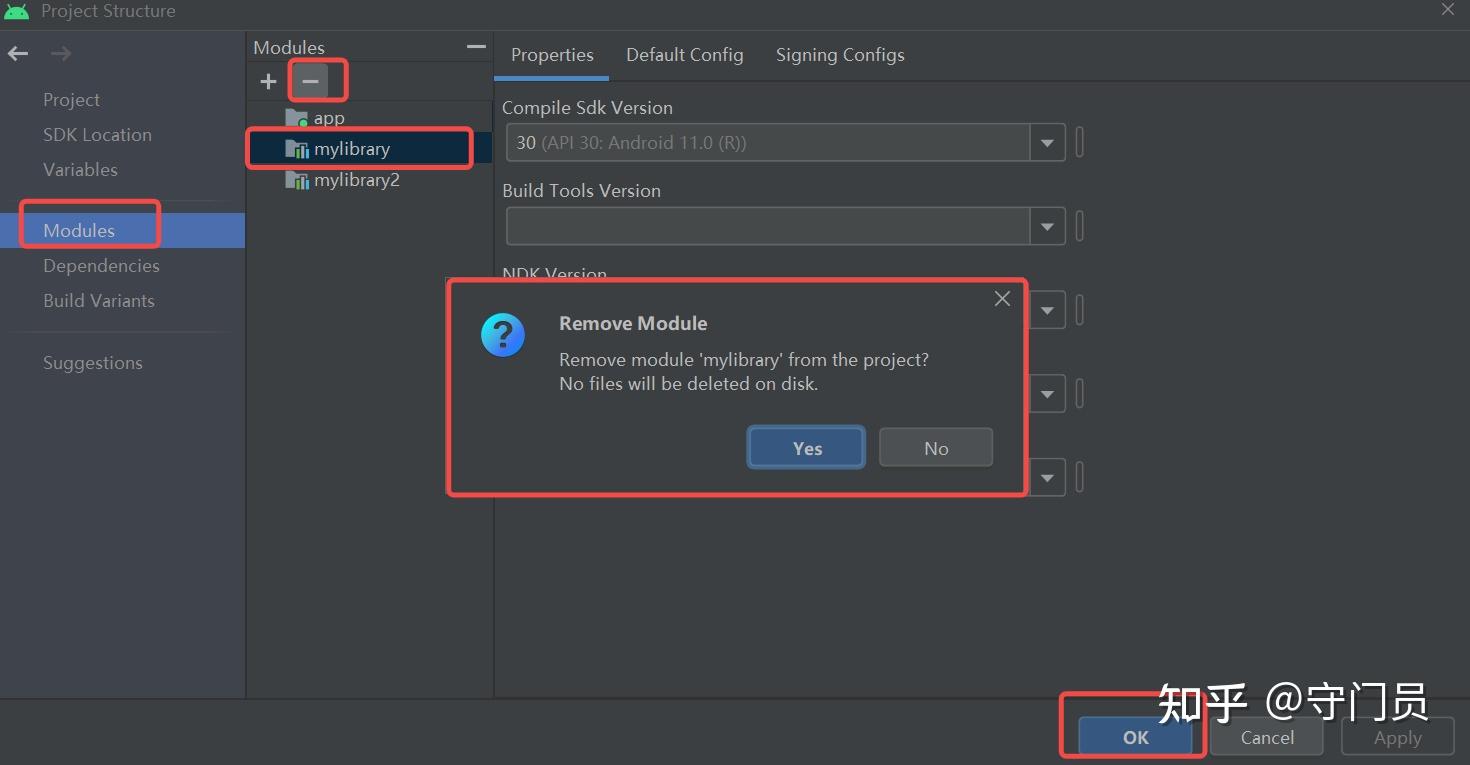1470x765 pixels.
Task: Click the add module plus icon
Action: [267, 81]
